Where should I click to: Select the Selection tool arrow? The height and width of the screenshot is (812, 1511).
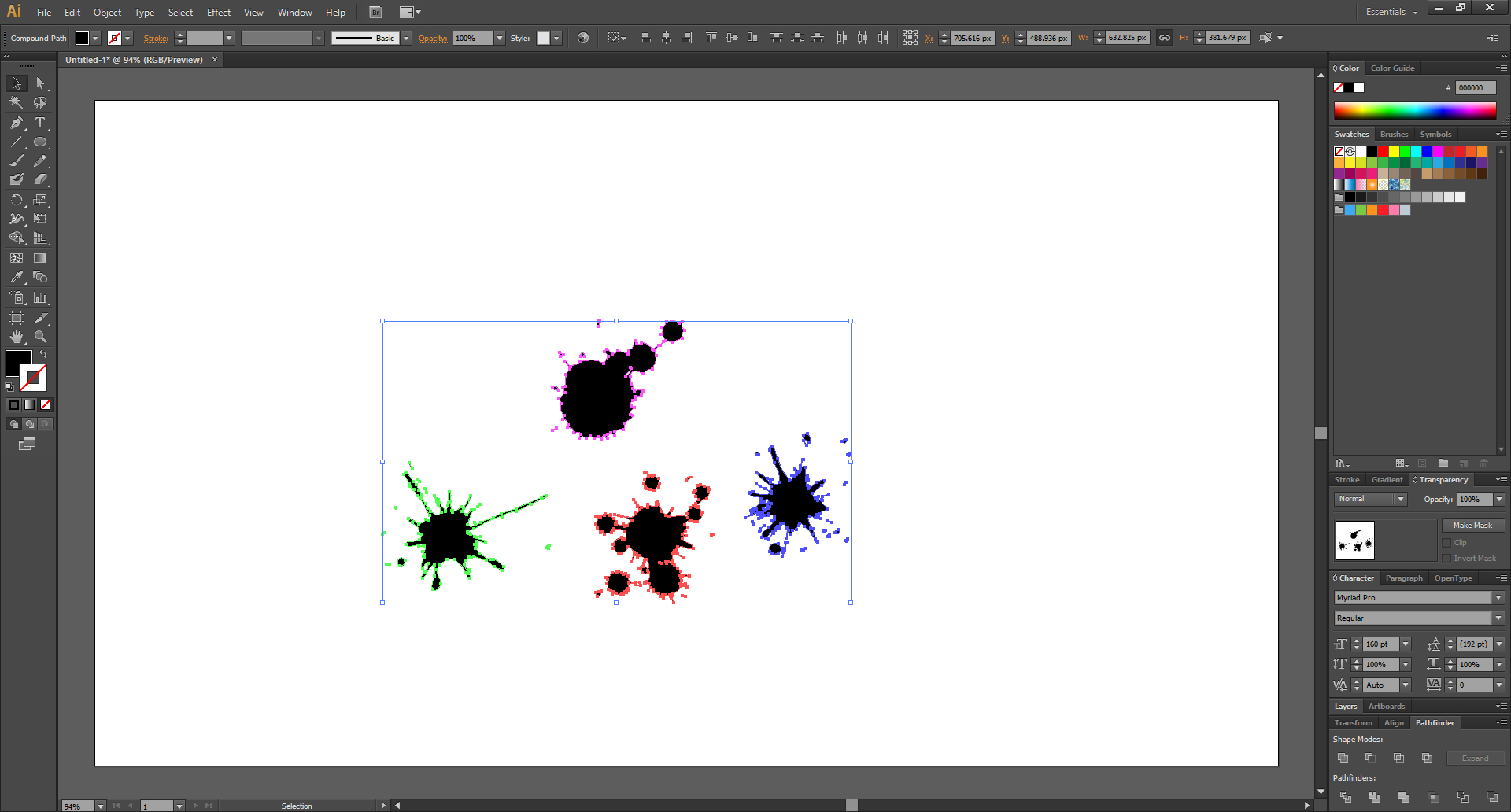[17, 83]
